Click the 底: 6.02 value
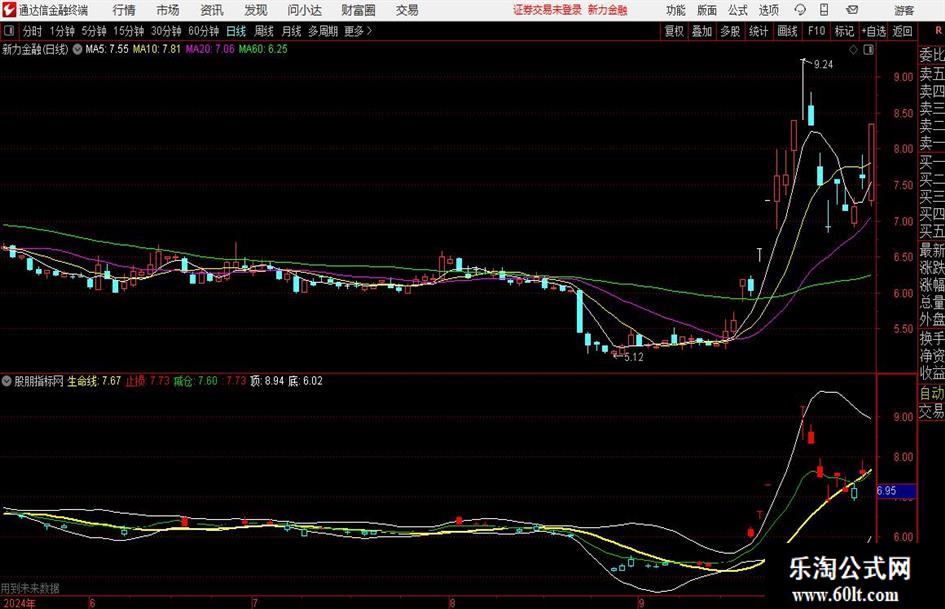Image resolution: width=945 pixels, height=609 pixels. pos(305,381)
